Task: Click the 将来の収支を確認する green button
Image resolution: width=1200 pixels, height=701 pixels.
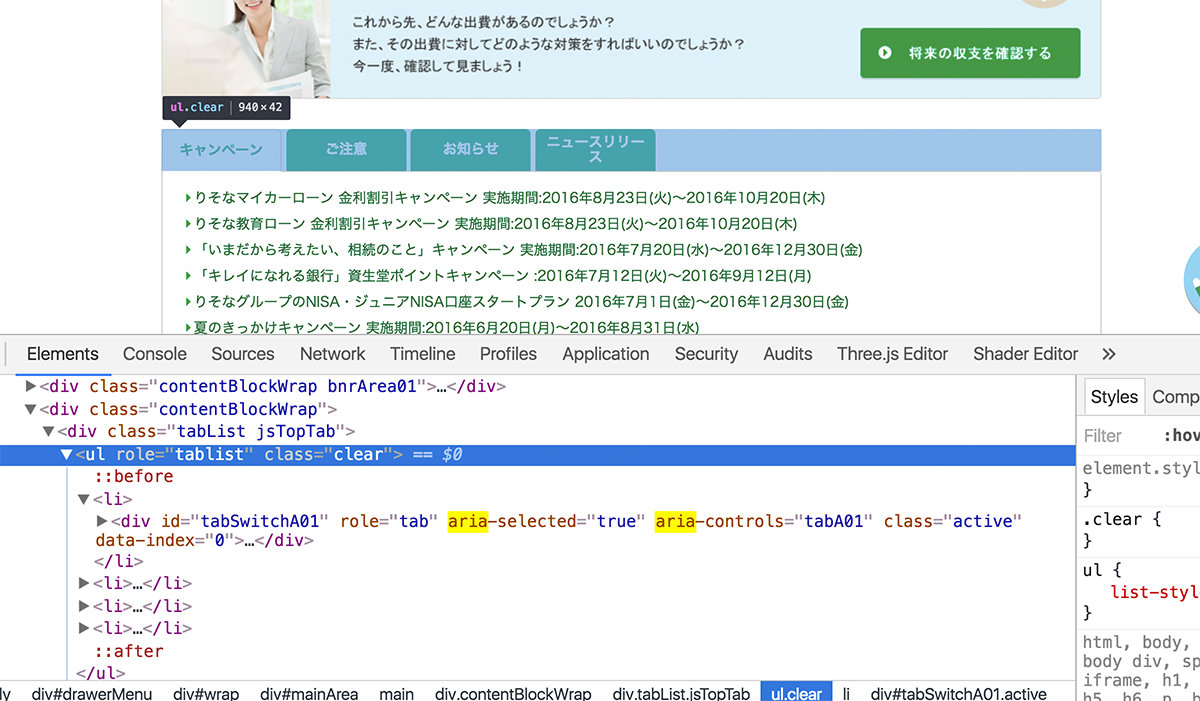Action: tap(970, 53)
